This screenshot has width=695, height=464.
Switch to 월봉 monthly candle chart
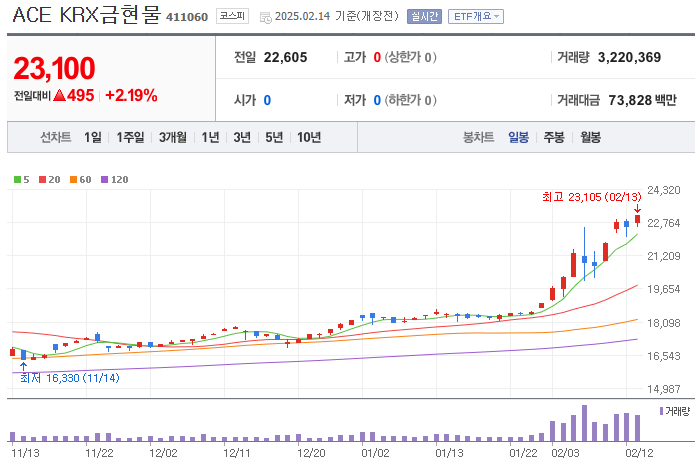pyautogui.click(x=590, y=137)
